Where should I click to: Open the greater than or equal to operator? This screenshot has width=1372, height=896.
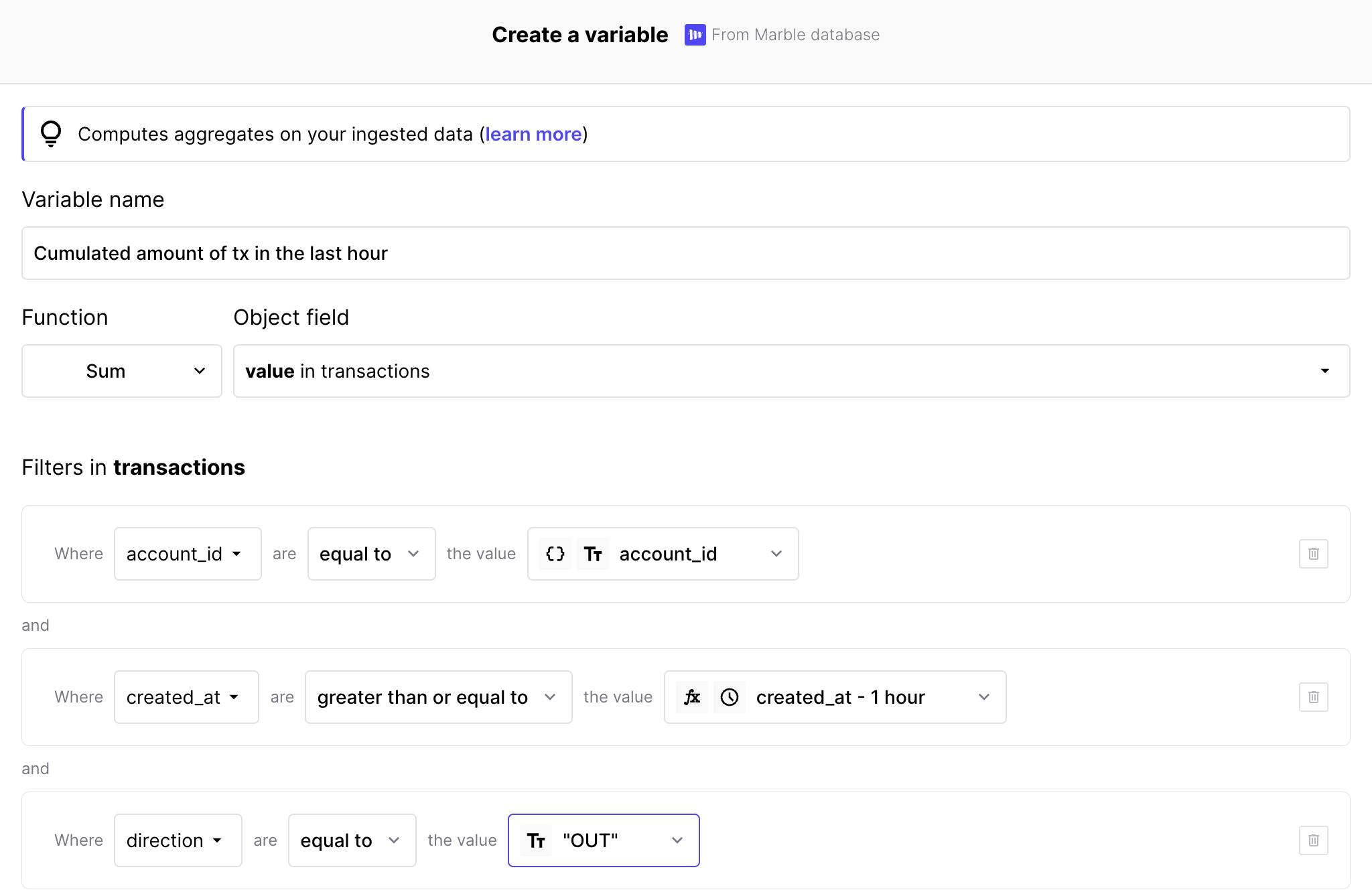(438, 697)
